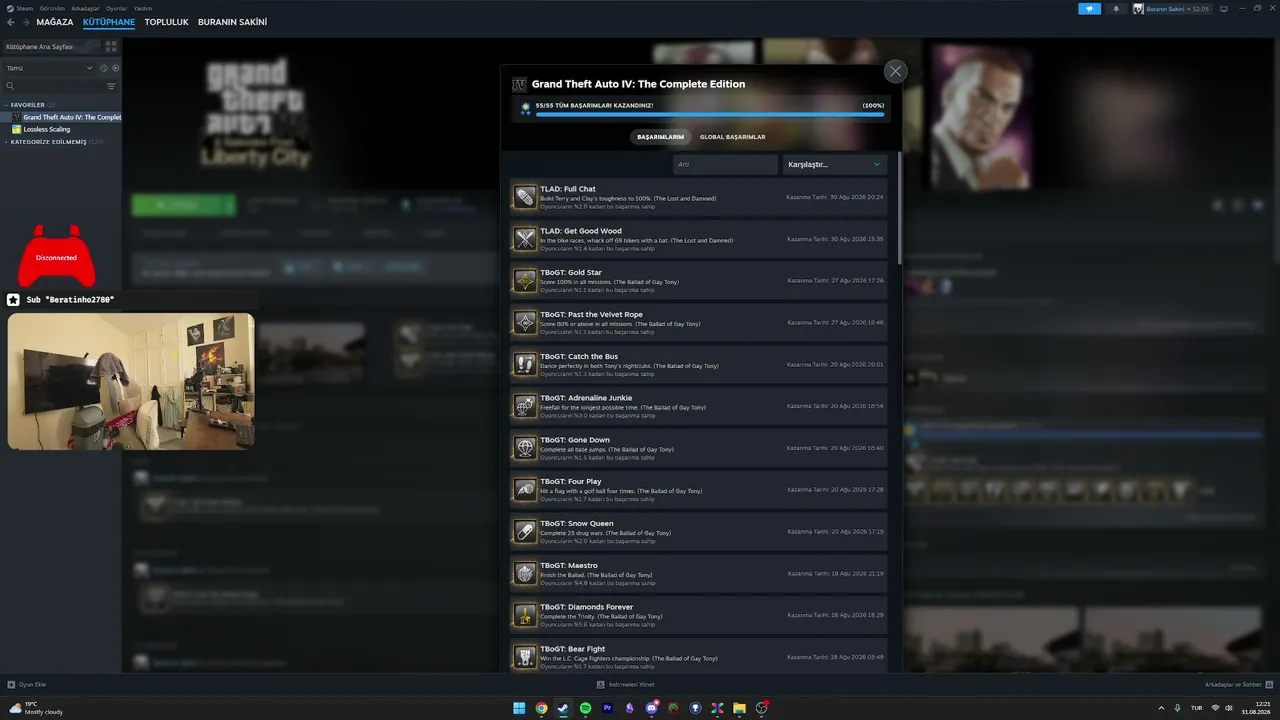Close the achievements dialog with the X

point(895,71)
